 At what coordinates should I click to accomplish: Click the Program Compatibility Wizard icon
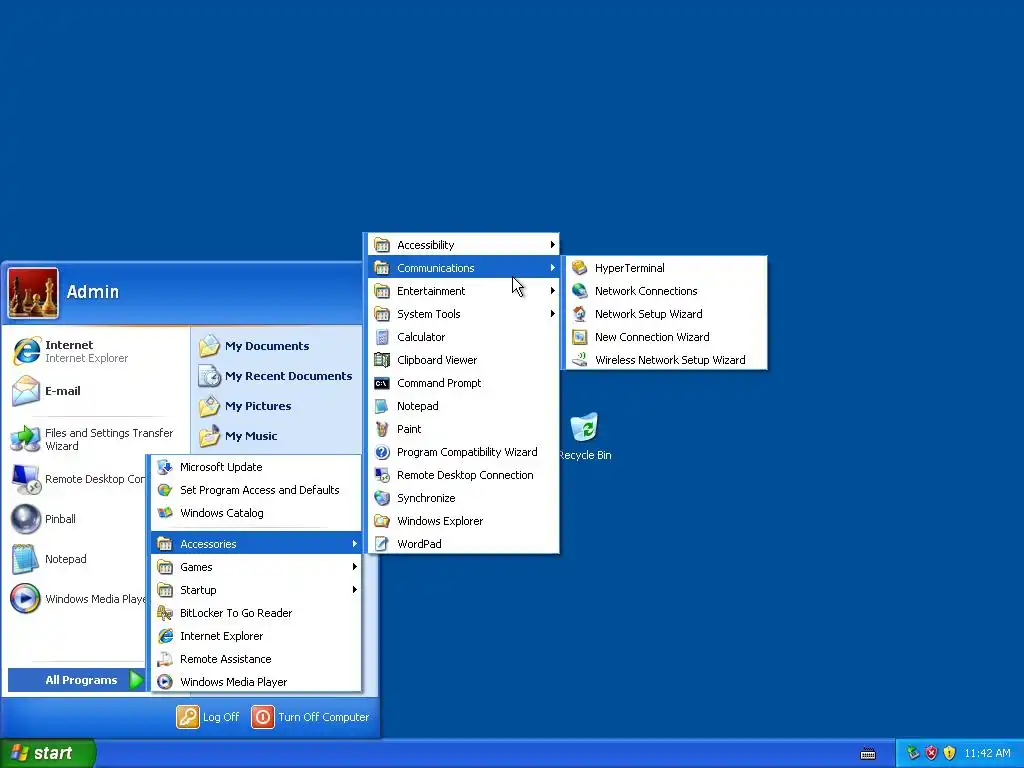(382, 452)
